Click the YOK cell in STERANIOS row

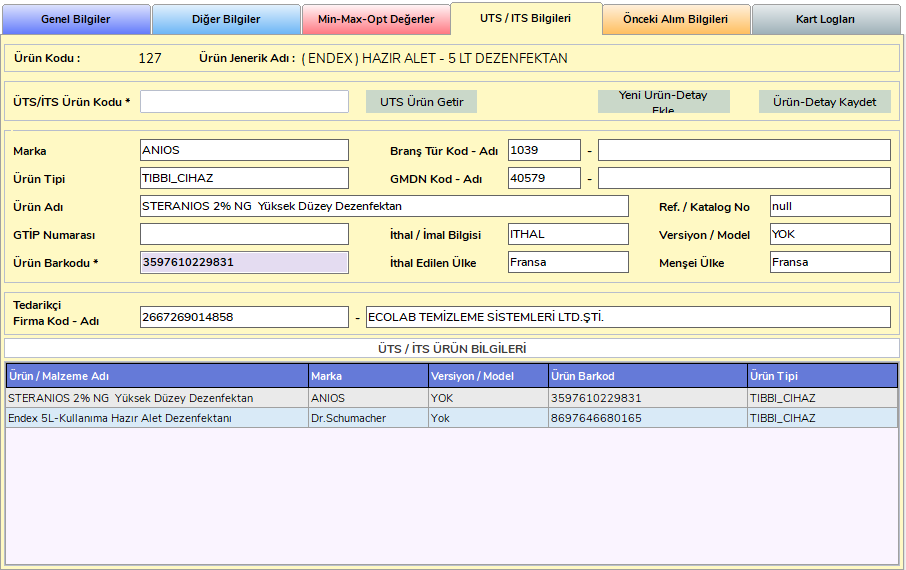[x=489, y=398]
